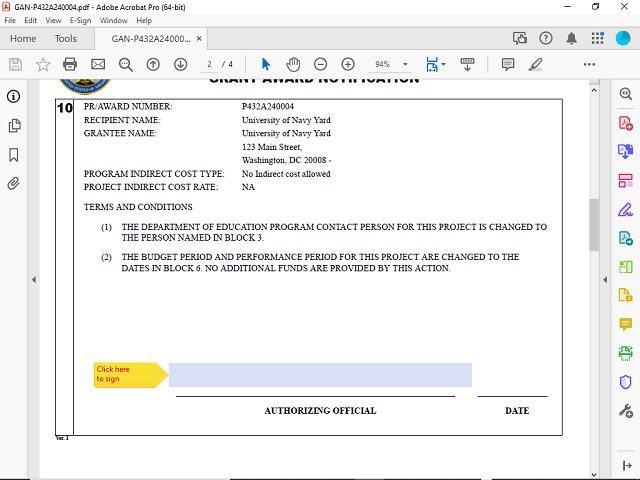Click the blue signature field
Image resolution: width=640 pixels, height=480 pixels.
tap(320, 375)
